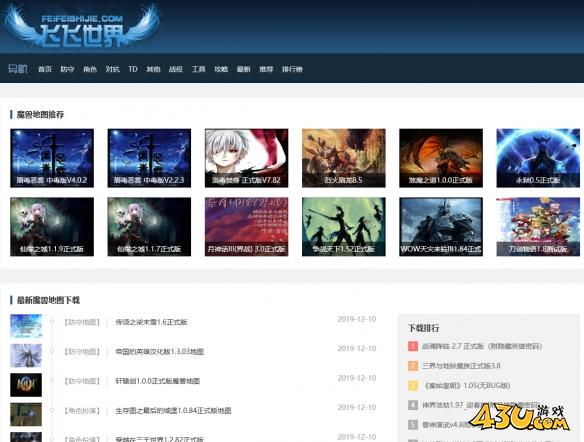Viewport: 584px width, 442px height.
Task: Open the 角色 nav category
Action: click(x=90, y=69)
